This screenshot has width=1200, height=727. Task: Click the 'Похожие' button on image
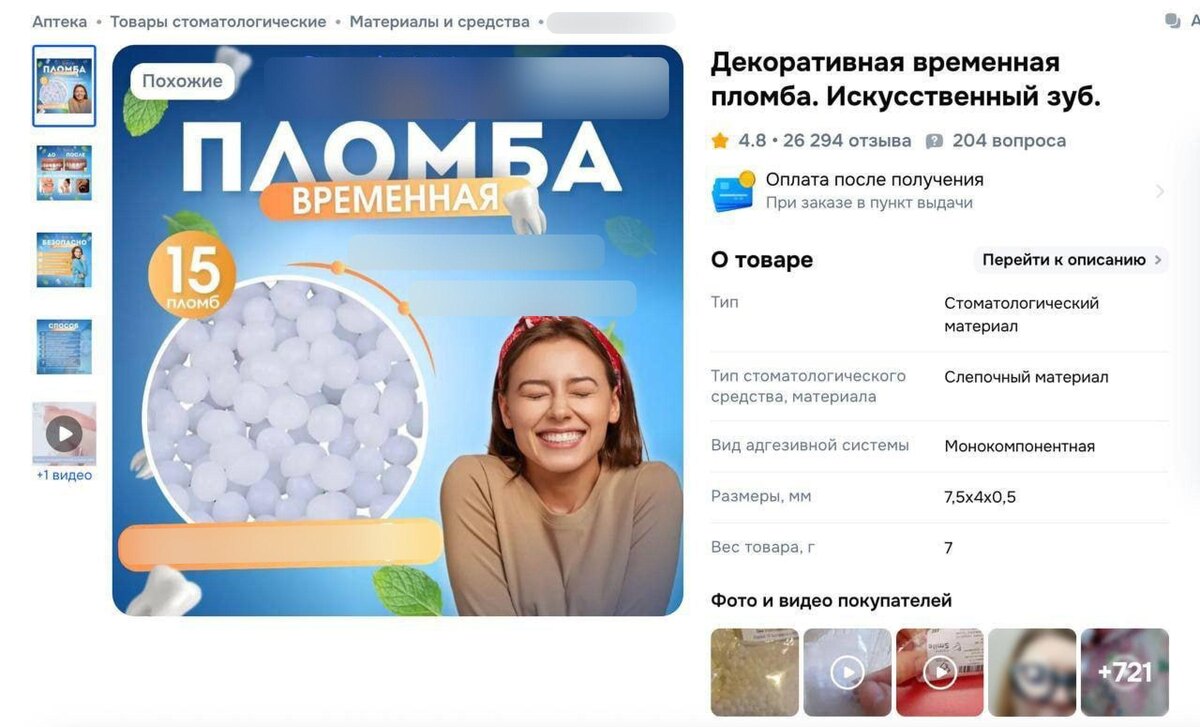tap(182, 81)
